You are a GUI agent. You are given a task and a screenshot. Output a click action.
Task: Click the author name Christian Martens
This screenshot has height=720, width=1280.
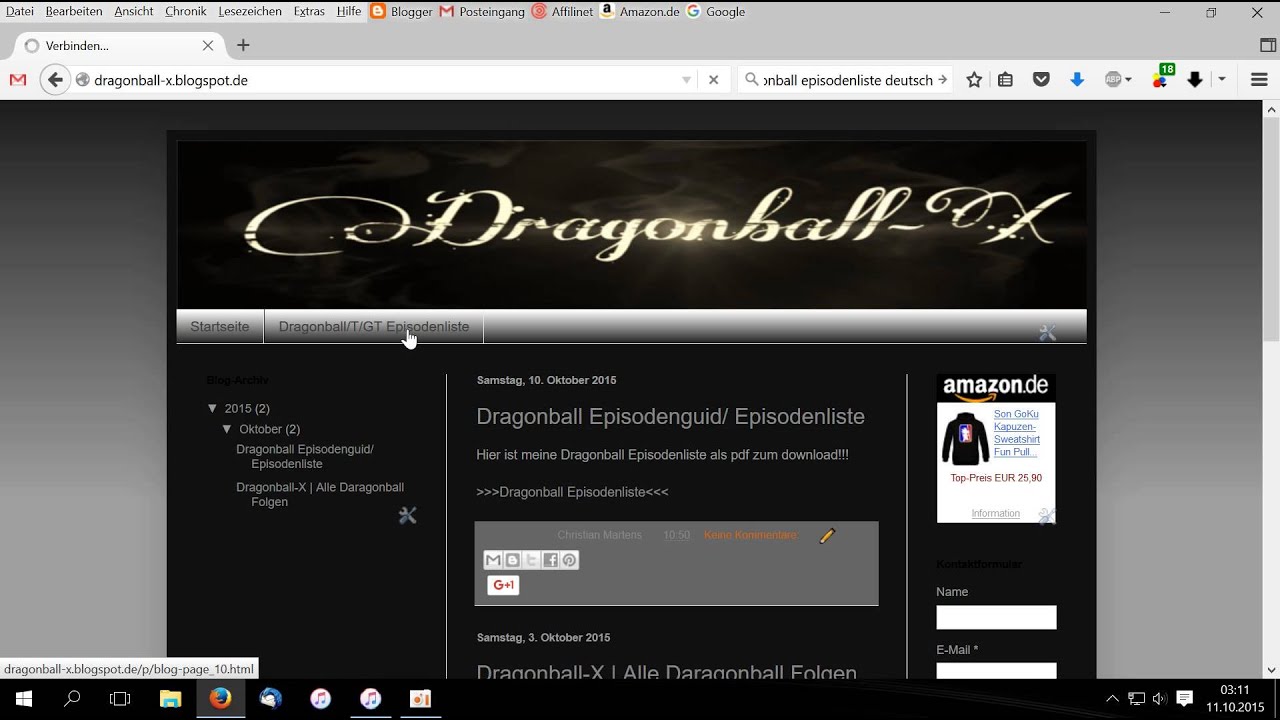(600, 535)
